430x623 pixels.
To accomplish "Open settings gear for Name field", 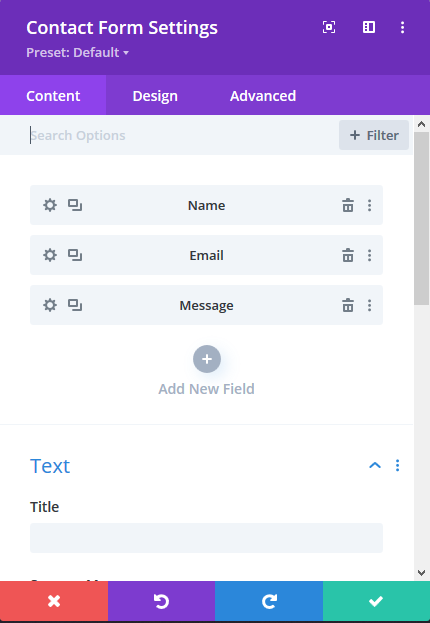I will pos(50,205).
